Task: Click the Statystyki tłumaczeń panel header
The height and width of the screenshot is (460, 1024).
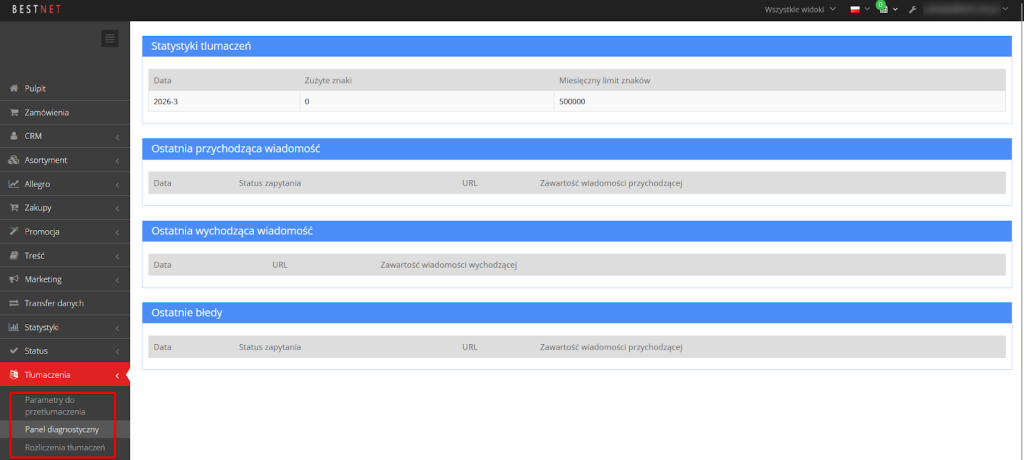Action: pyautogui.click(x=577, y=46)
